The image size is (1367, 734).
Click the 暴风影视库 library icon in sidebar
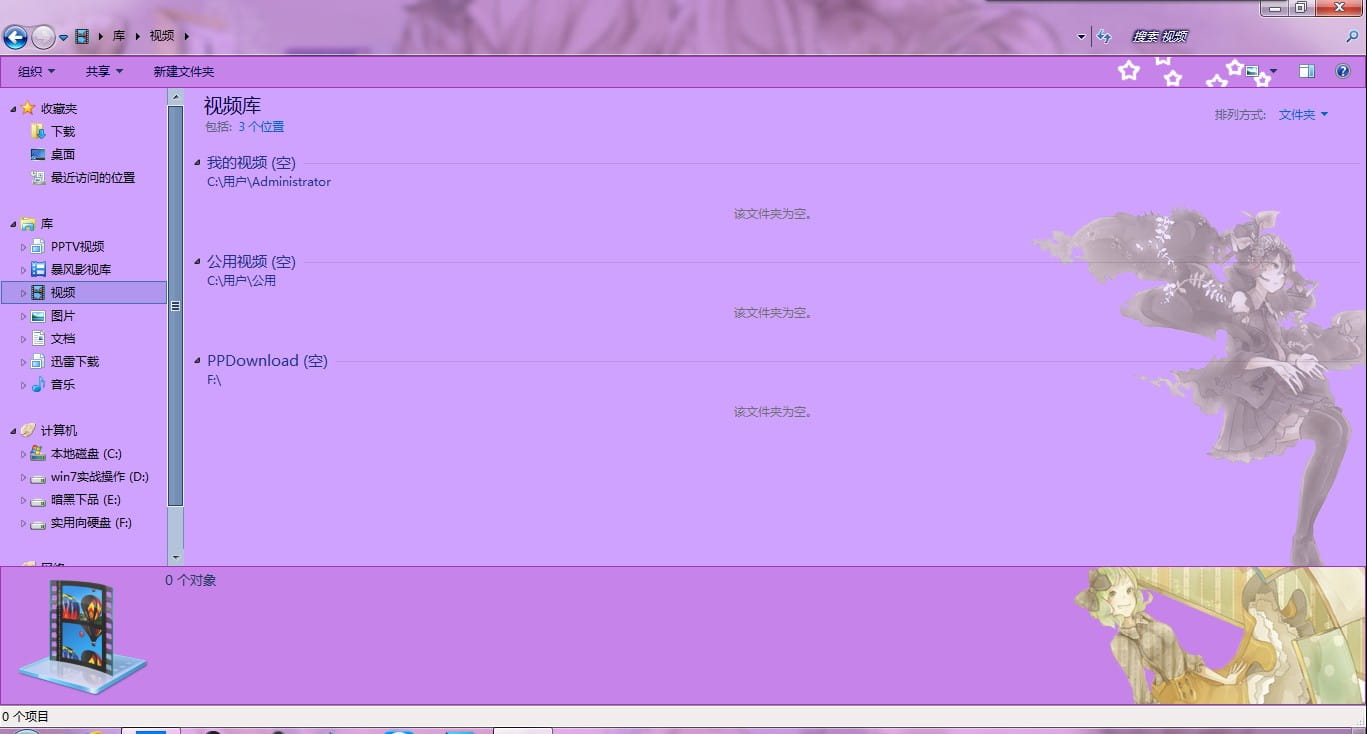[38, 270]
